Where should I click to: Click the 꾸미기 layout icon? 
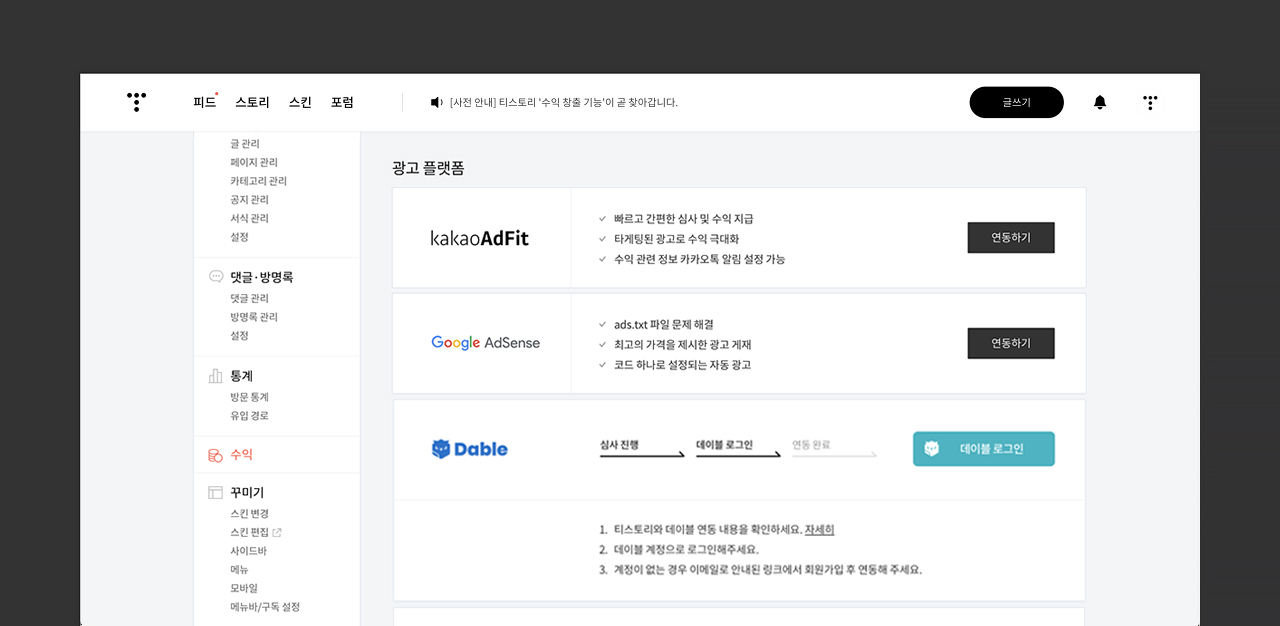pos(216,493)
